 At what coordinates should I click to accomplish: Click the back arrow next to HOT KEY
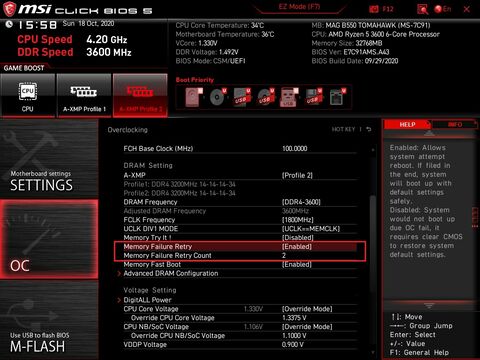tap(369, 129)
